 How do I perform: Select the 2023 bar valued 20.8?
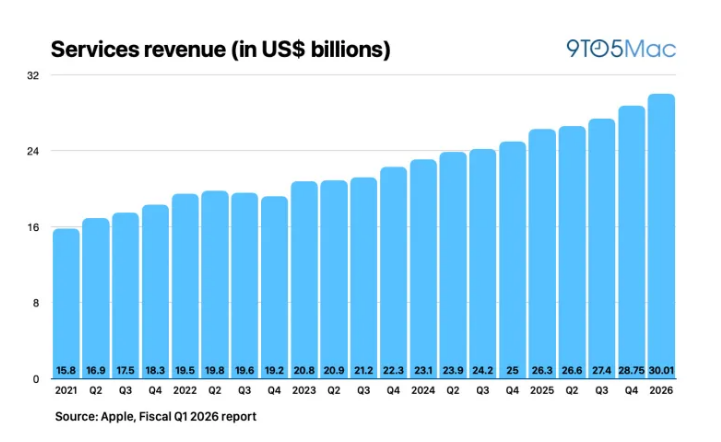[x=304, y=280]
